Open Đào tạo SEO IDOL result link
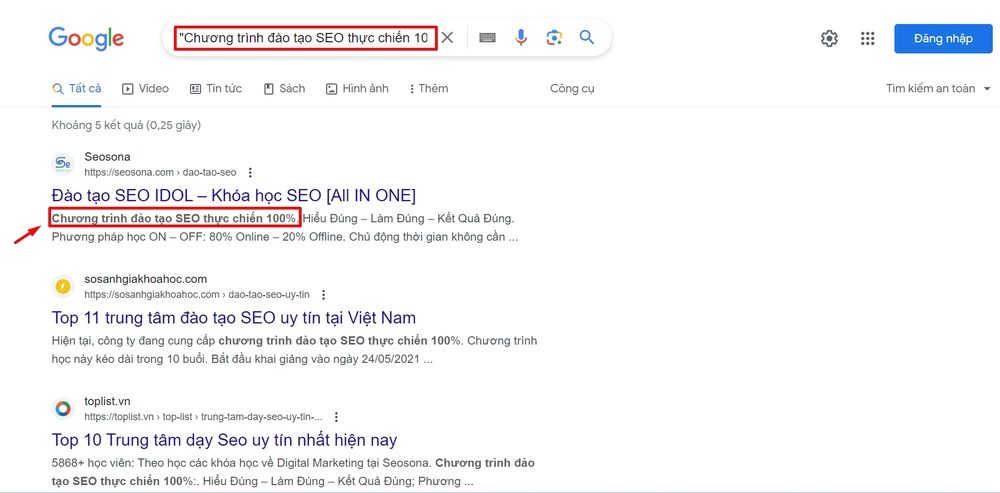This screenshot has width=1000, height=493. click(x=233, y=195)
